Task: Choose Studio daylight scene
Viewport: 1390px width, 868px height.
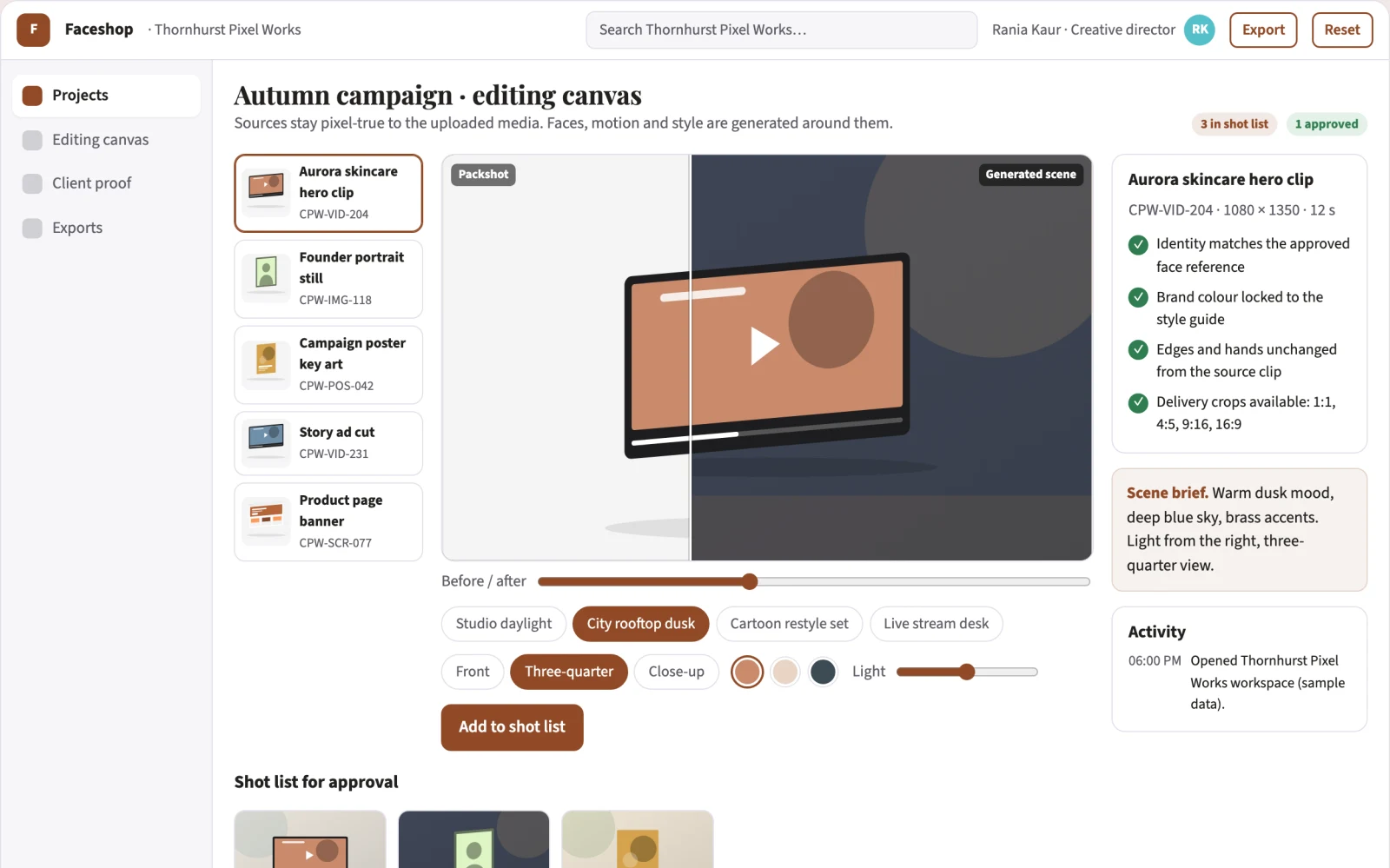Action: (x=504, y=624)
